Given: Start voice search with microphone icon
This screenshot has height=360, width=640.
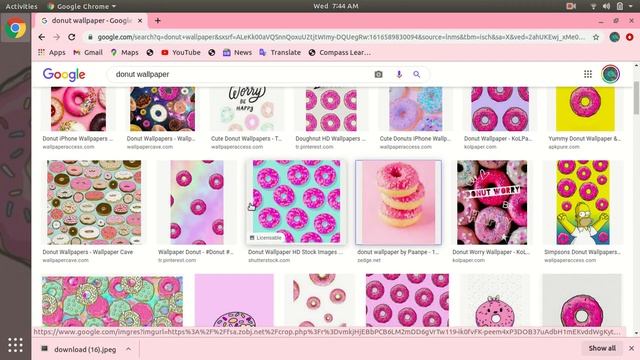Looking at the screenshot, I should (x=399, y=74).
